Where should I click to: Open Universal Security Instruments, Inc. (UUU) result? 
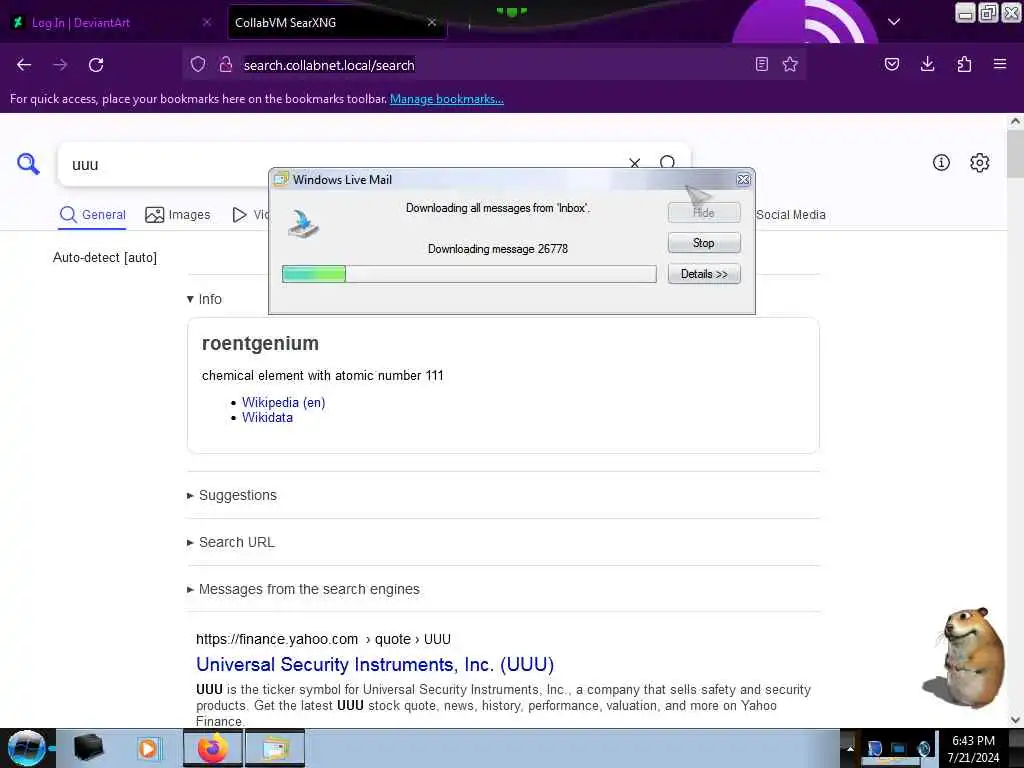point(375,664)
